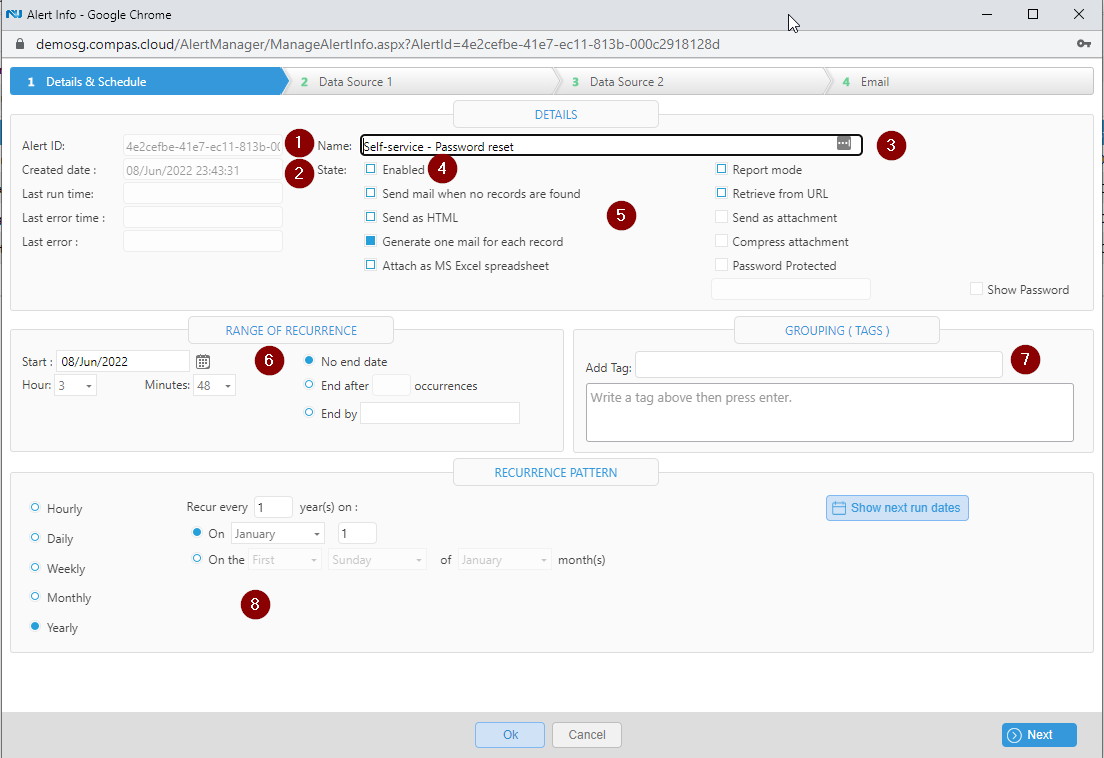Screen dimensions: 1104x758
Task: Open the Minutes dropdown
Action: pos(215,386)
